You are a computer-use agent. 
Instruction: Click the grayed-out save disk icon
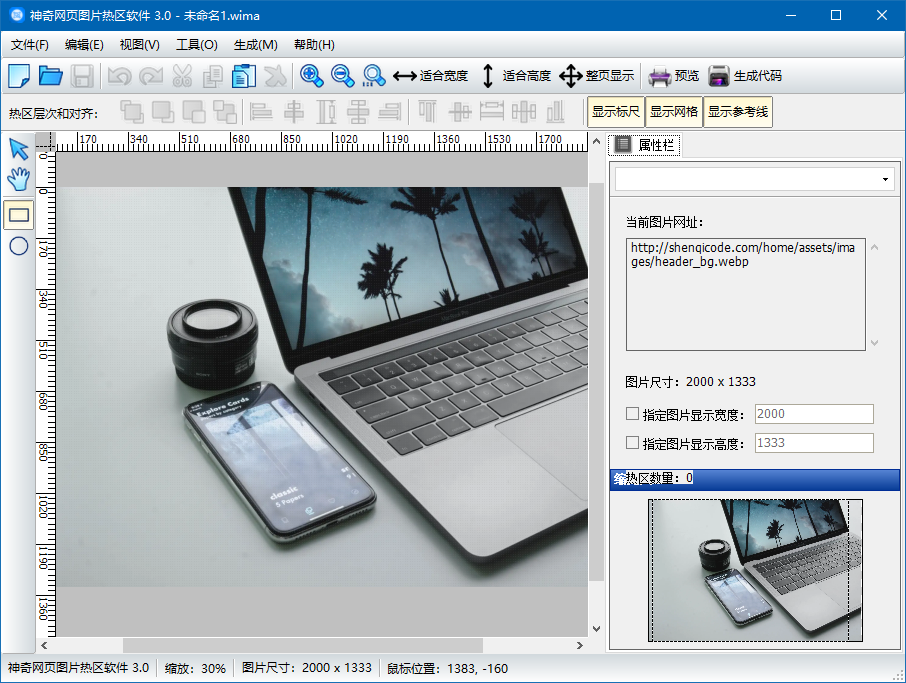(x=81, y=76)
